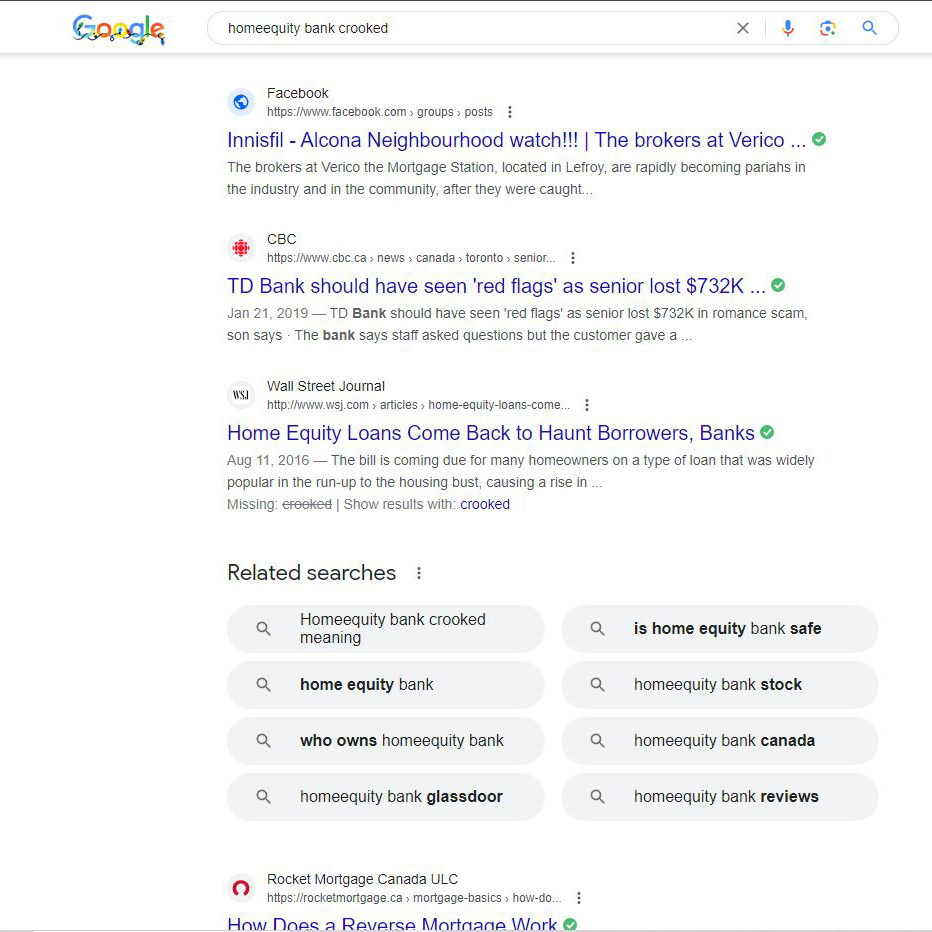Screen dimensions: 932x932
Task: Show results that must include 'crooked'
Action: click(484, 504)
